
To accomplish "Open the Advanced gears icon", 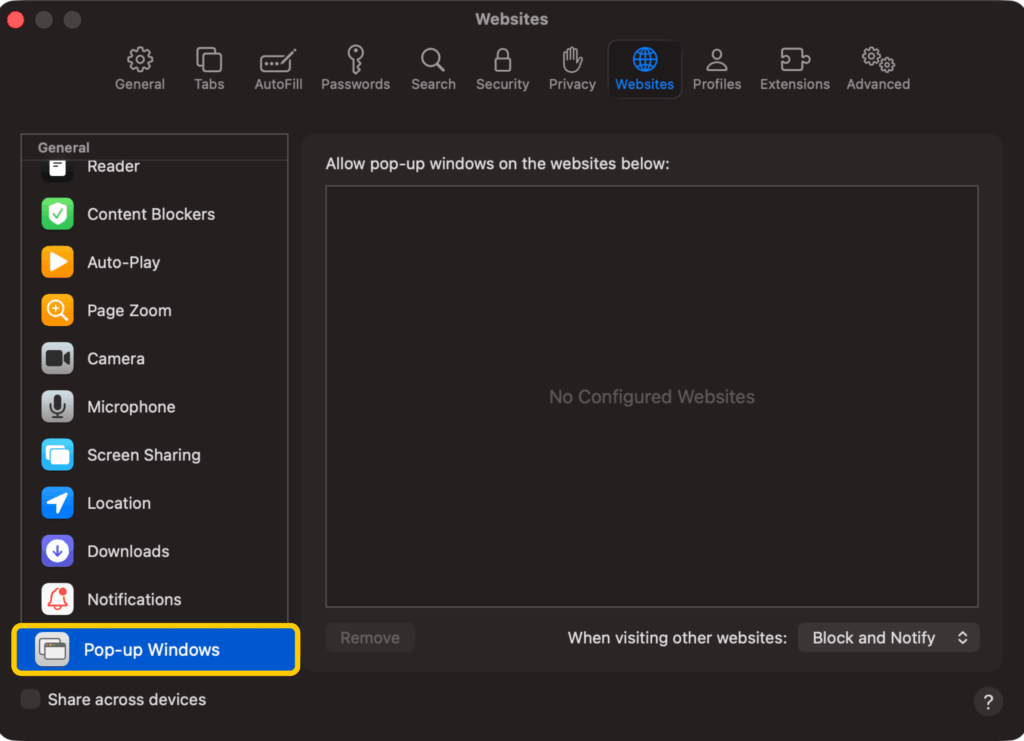I will pos(878,59).
